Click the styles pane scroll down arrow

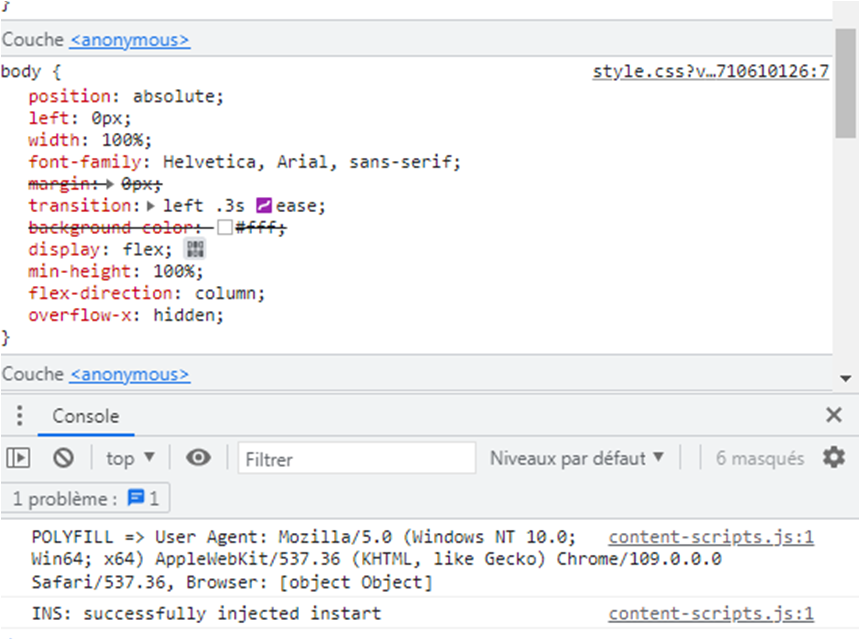(x=846, y=378)
